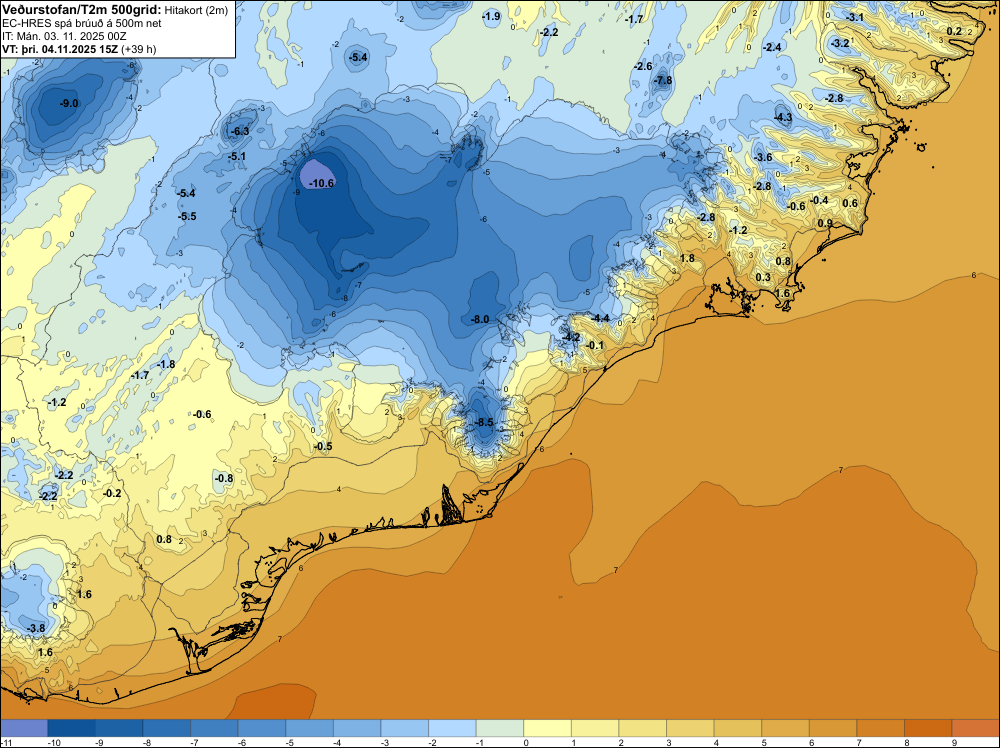The image size is (1000, 748).
Task: Select legend swatch between -2 and -1
Action: 452,728
